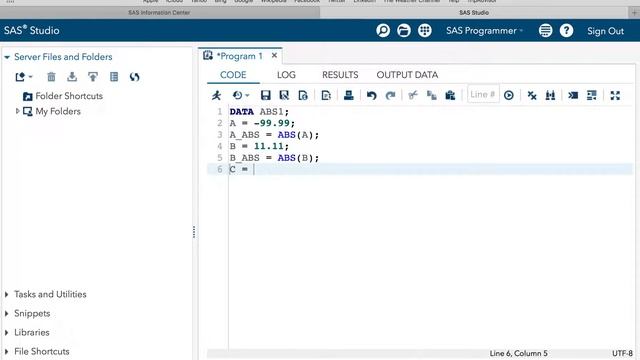Open the Help question mark icon
This screenshot has width=640, height=360.
pyautogui.click(x=566, y=31)
